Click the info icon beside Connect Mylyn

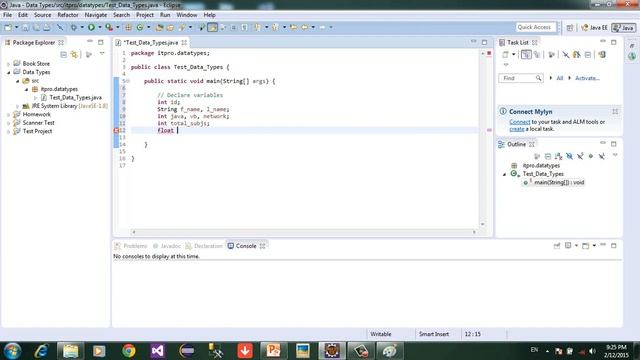tap(503, 111)
